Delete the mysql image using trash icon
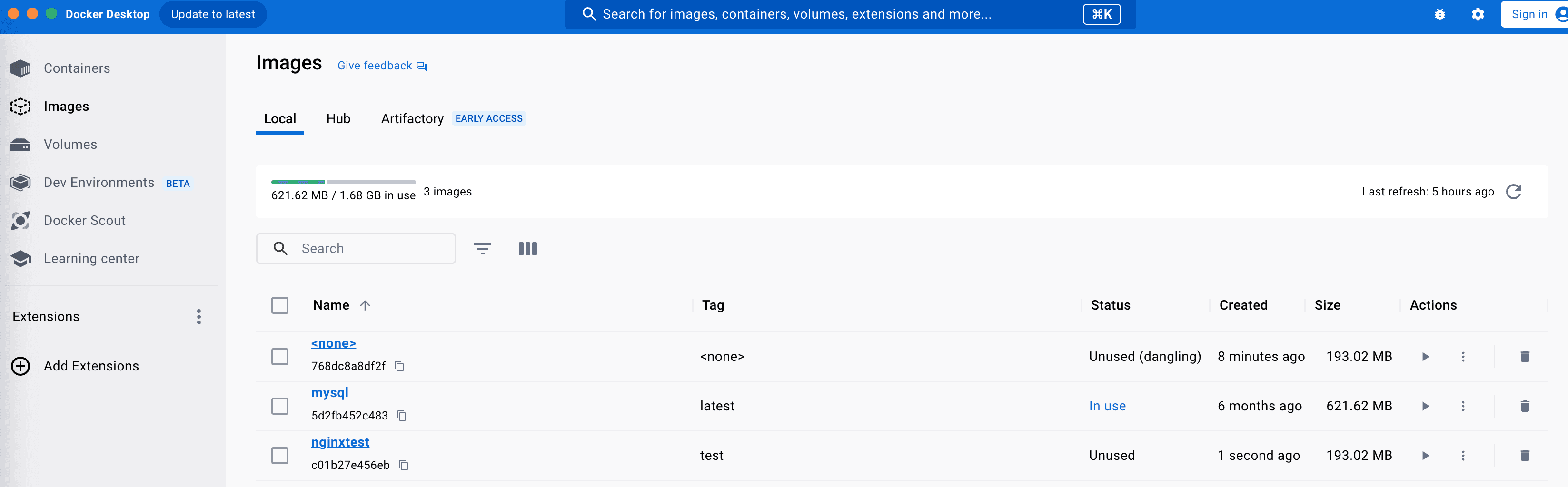The height and width of the screenshot is (487, 1568). (1524, 406)
